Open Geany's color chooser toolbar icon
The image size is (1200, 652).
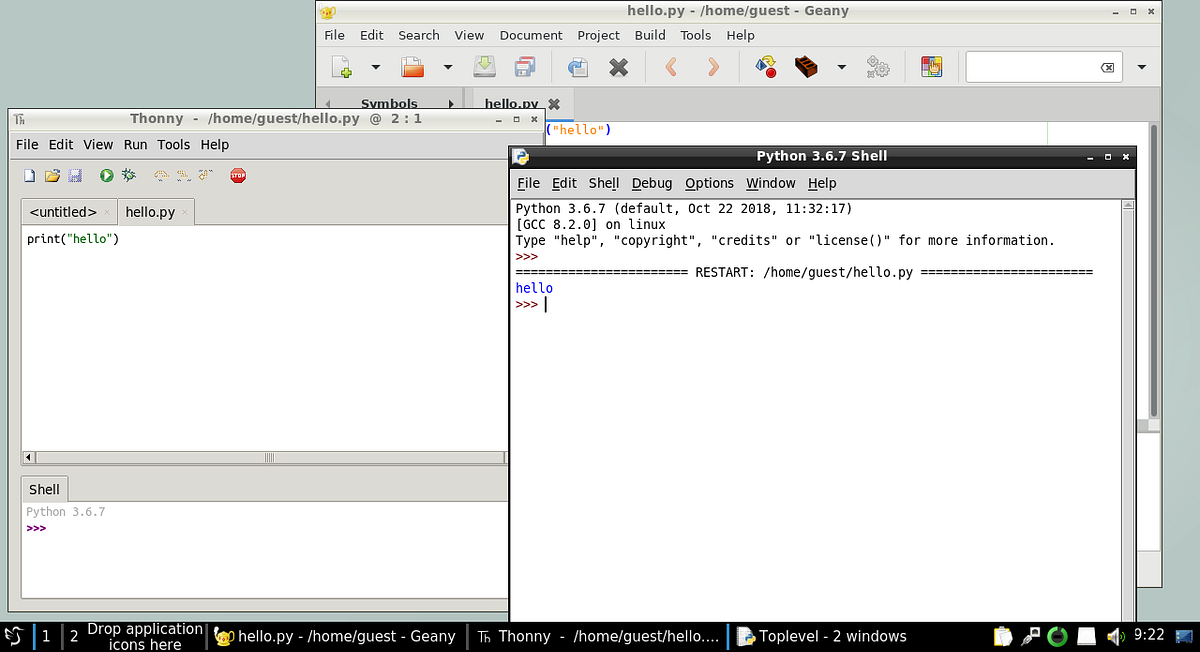(x=931, y=67)
